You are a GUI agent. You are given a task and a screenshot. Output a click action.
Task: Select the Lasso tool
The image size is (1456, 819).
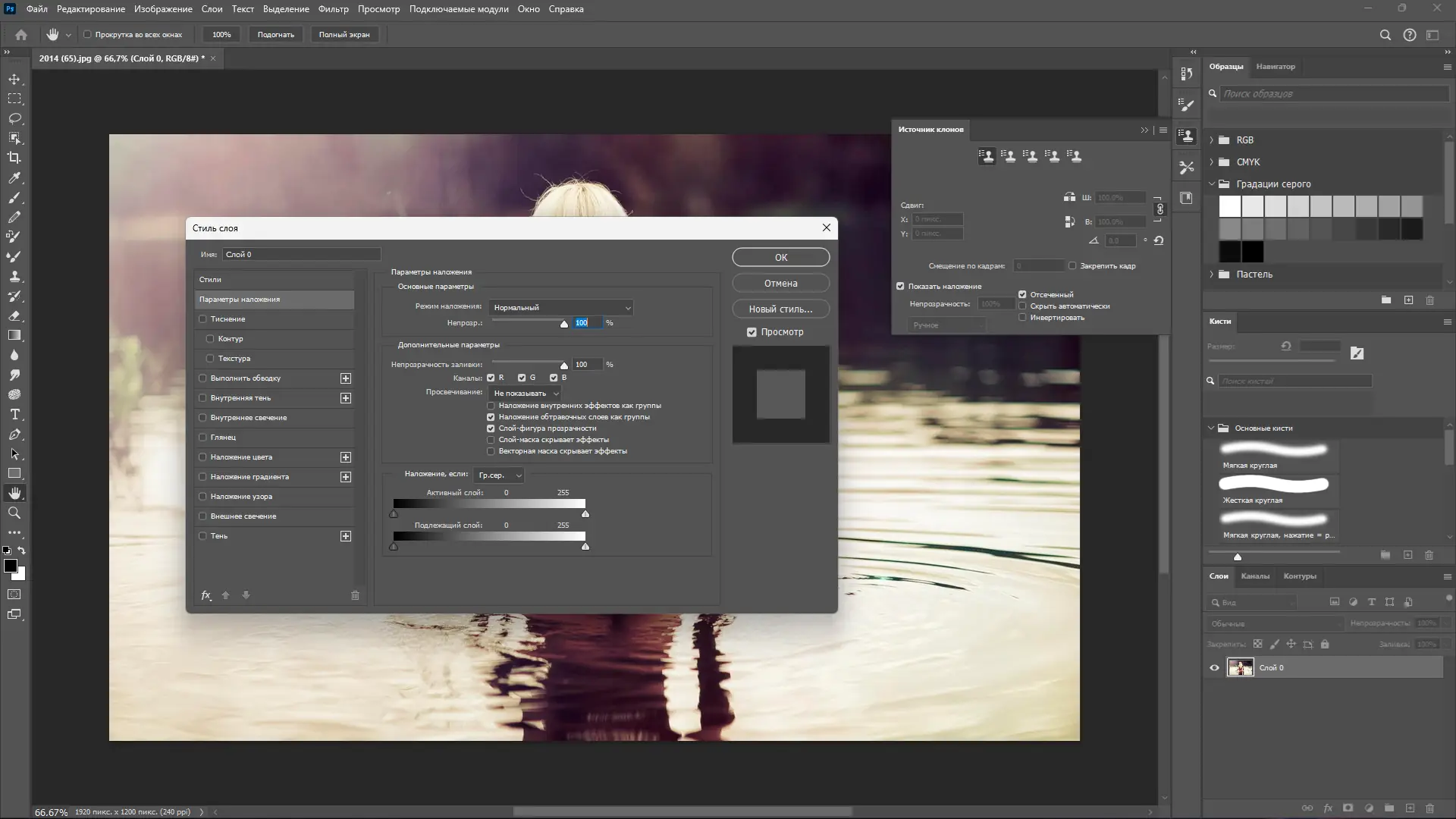[x=14, y=118]
